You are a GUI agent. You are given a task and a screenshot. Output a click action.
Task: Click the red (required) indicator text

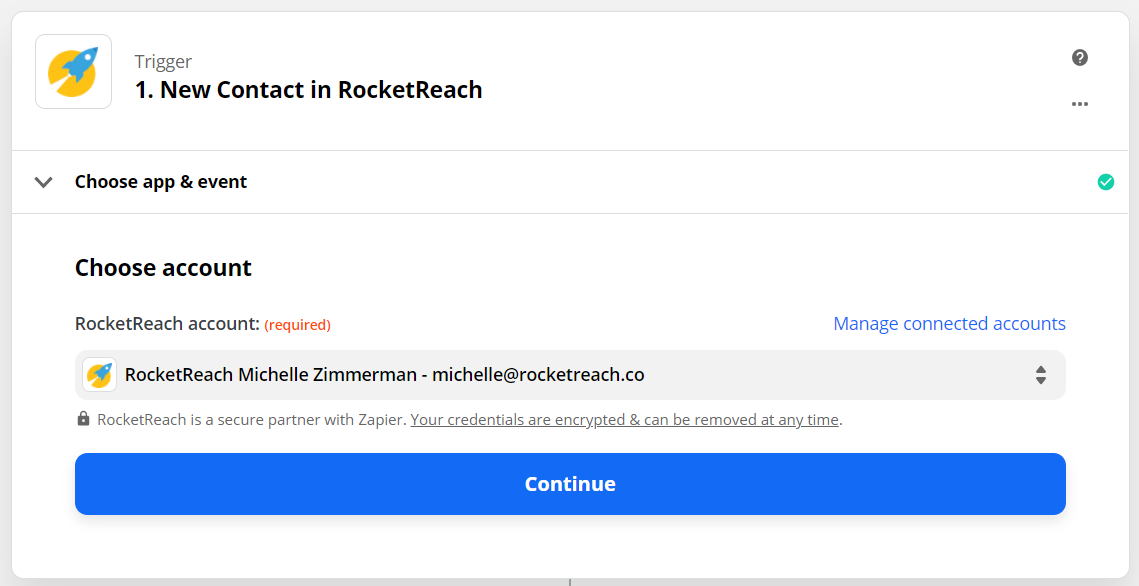297,325
